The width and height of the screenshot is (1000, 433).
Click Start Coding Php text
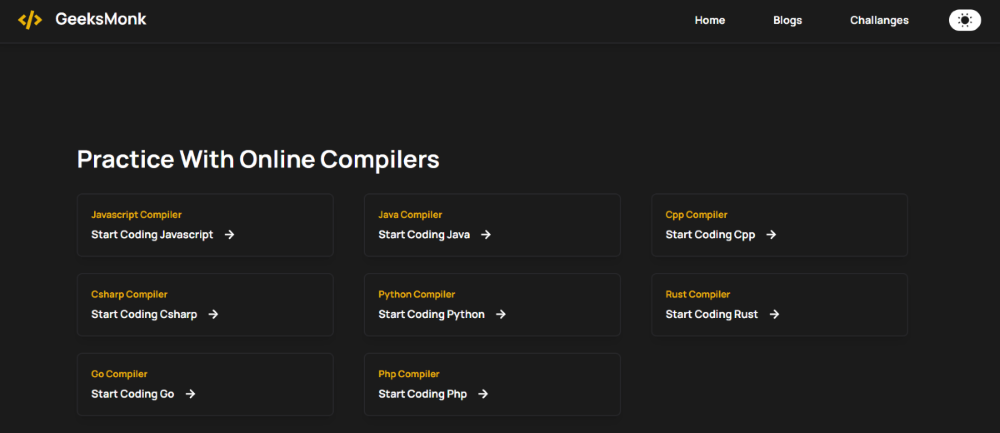coord(423,394)
